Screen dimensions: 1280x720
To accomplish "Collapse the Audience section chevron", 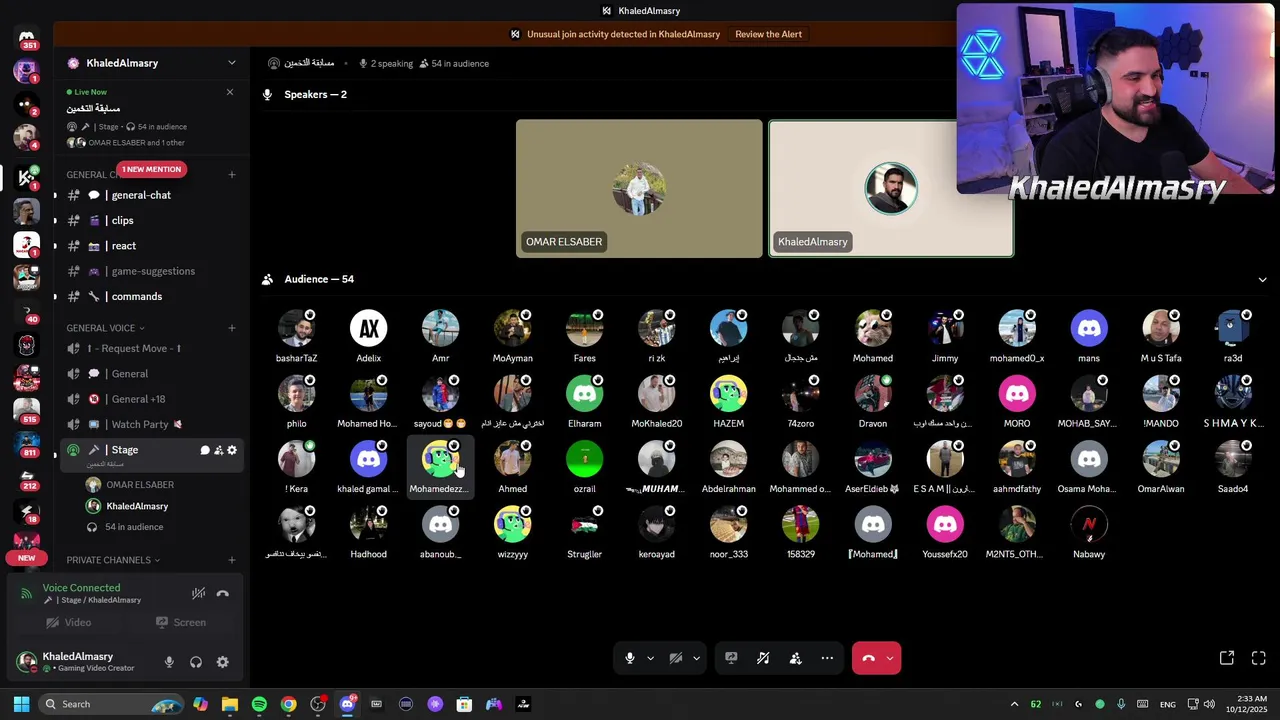I will [1262, 279].
